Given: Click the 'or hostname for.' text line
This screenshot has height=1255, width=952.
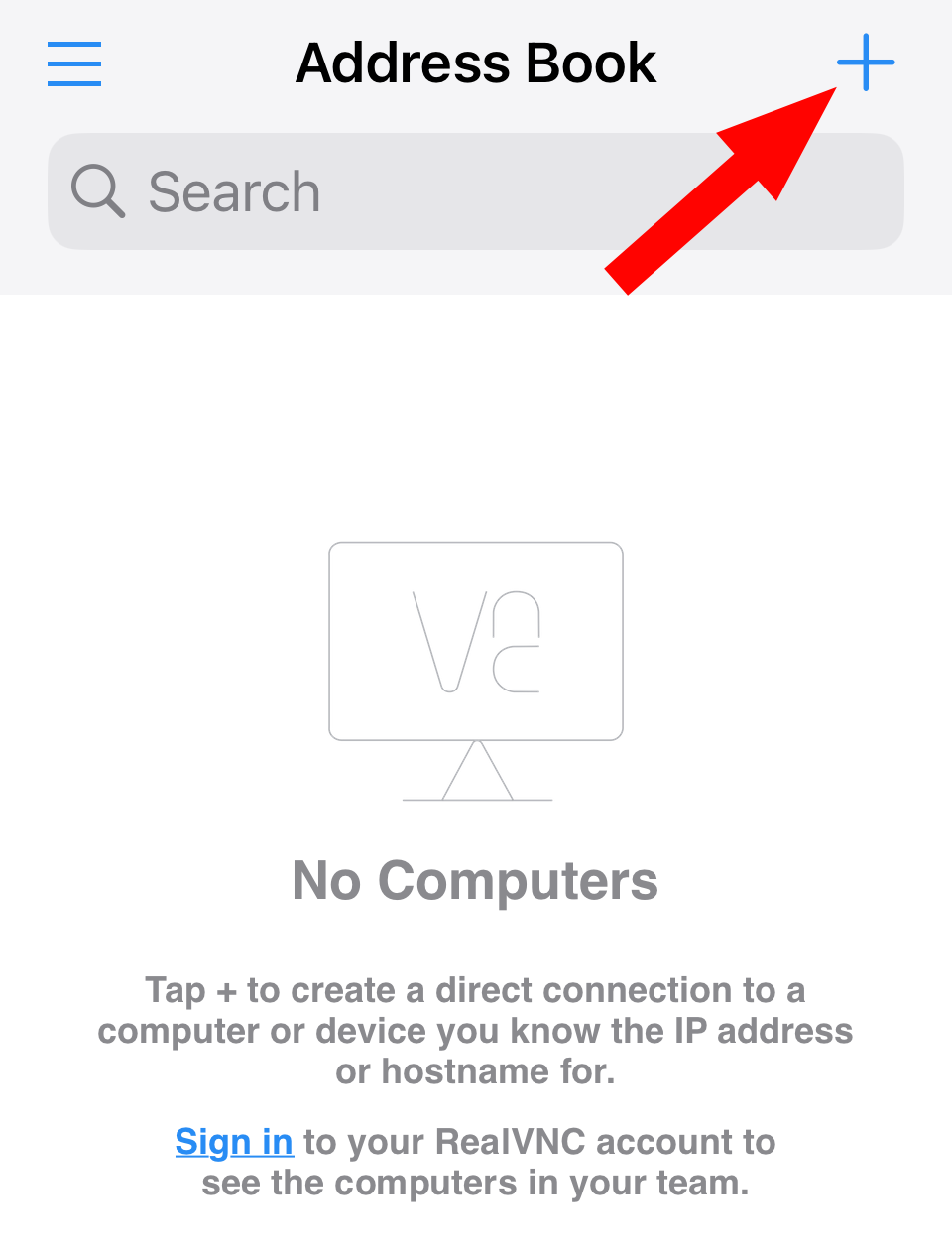Looking at the screenshot, I should tap(475, 1071).
